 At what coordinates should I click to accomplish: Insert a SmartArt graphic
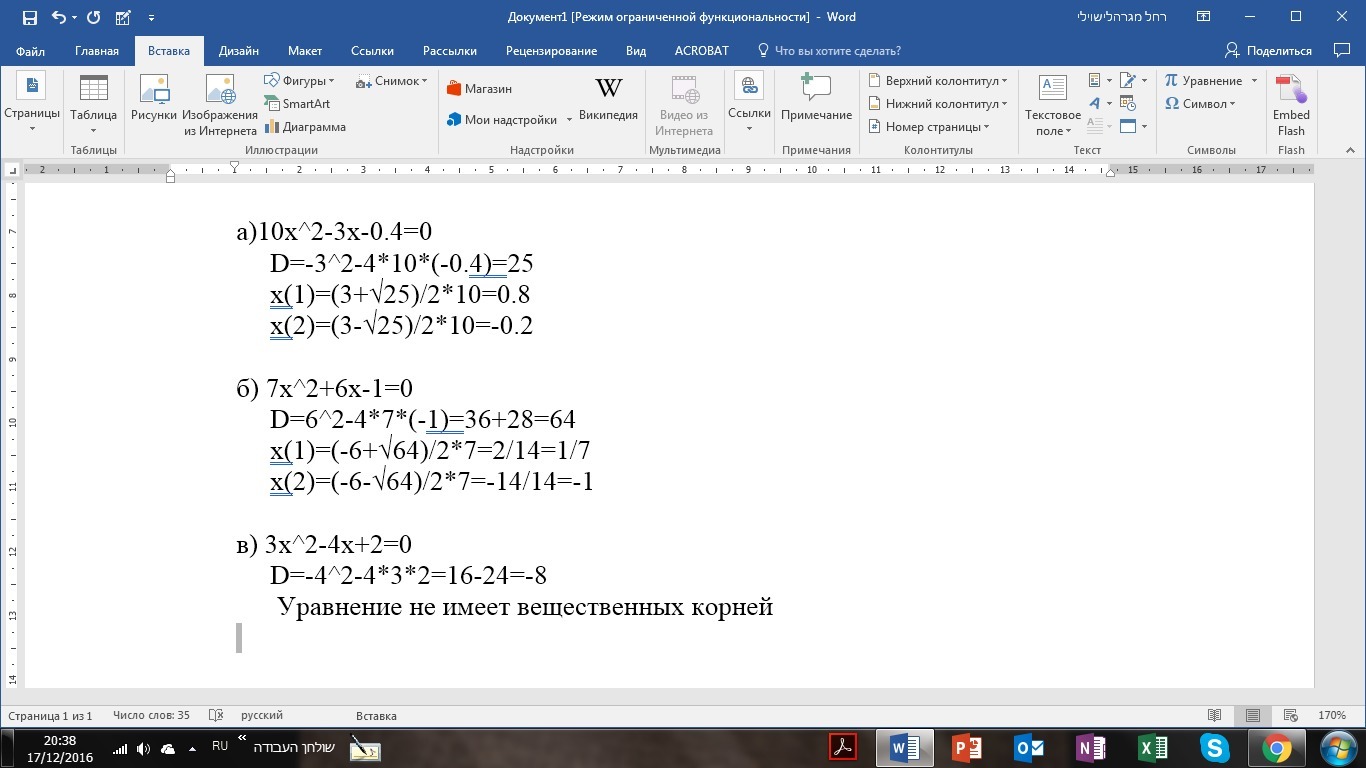click(x=297, y=104)
